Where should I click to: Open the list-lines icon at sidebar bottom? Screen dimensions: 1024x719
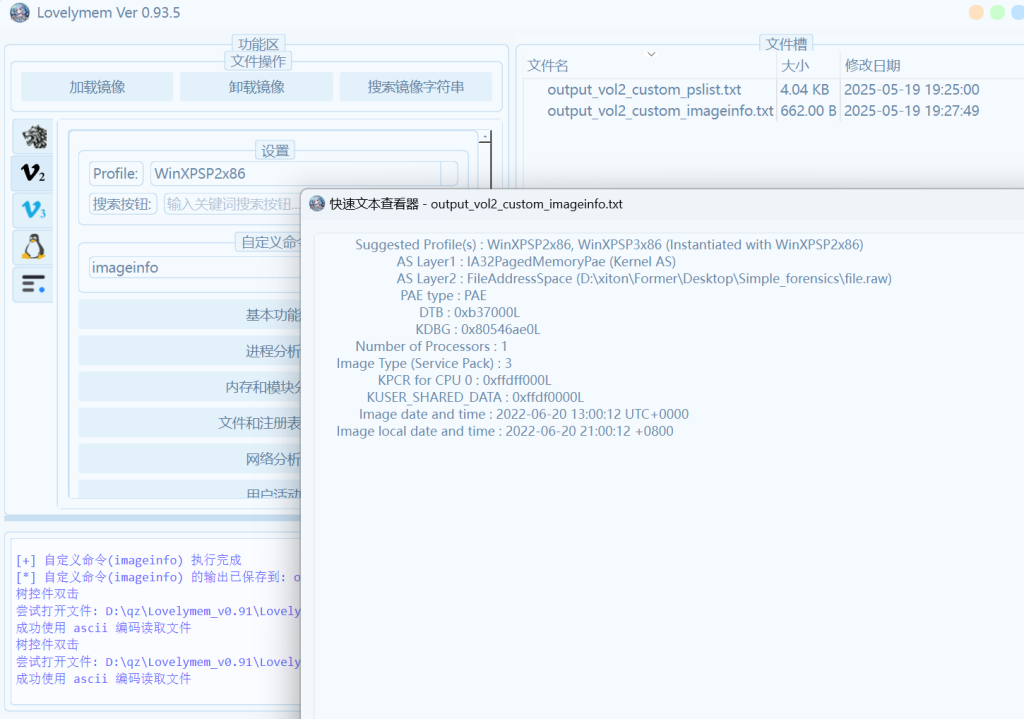click(33, 285)
